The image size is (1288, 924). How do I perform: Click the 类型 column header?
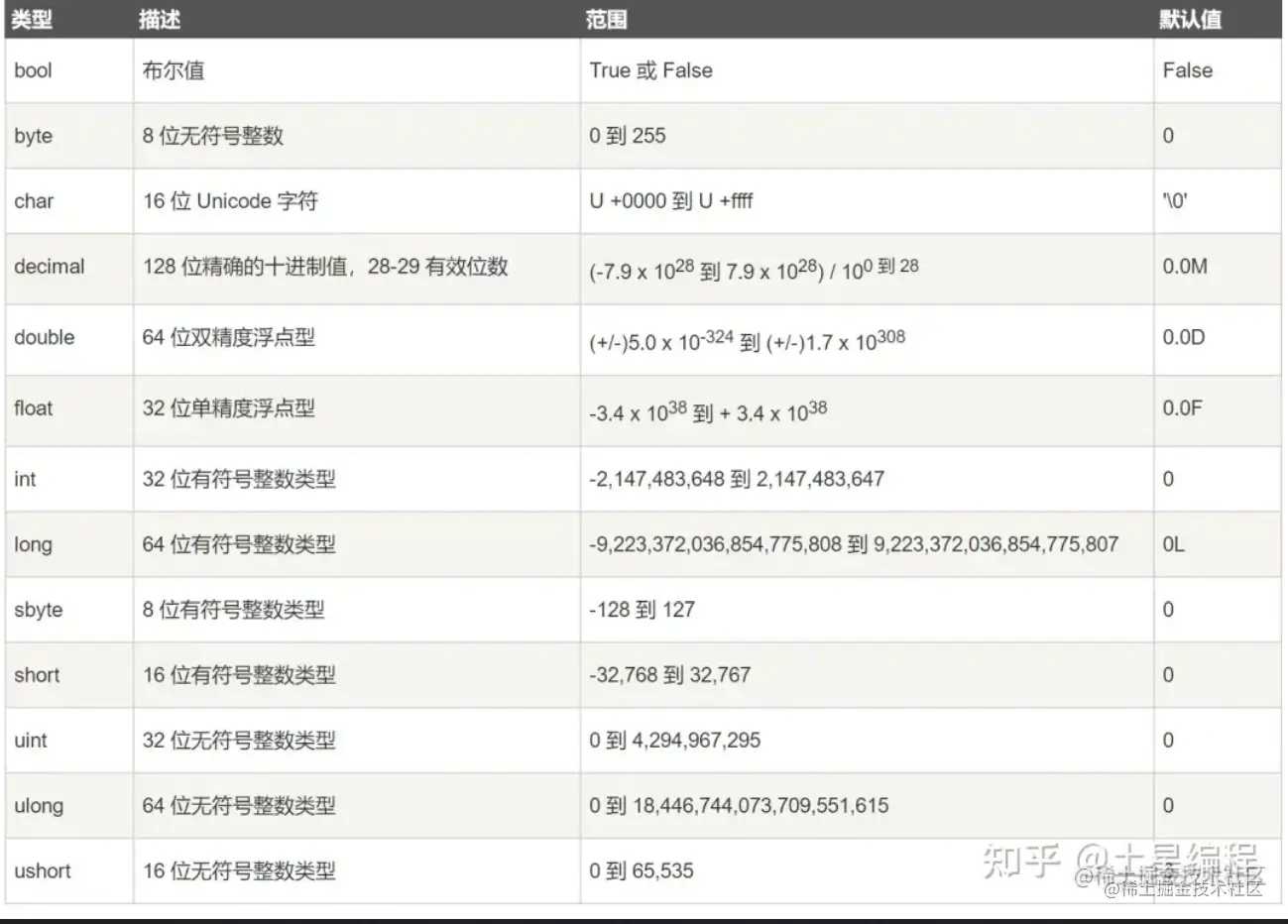32,20
